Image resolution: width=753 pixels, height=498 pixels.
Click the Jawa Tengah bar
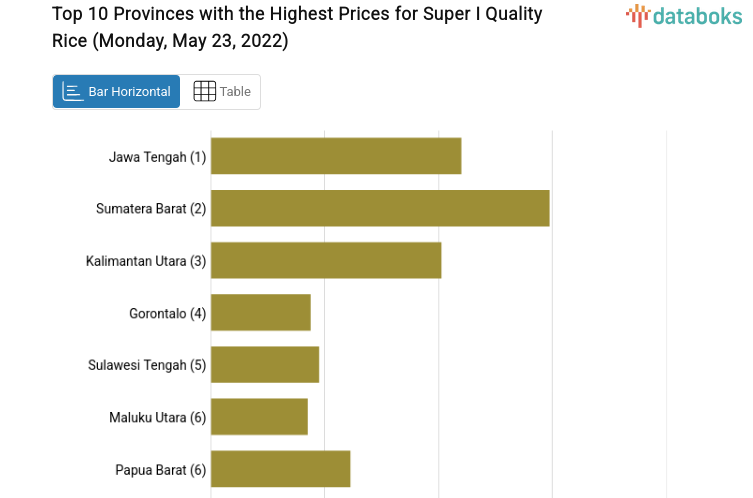pos(336,156)
